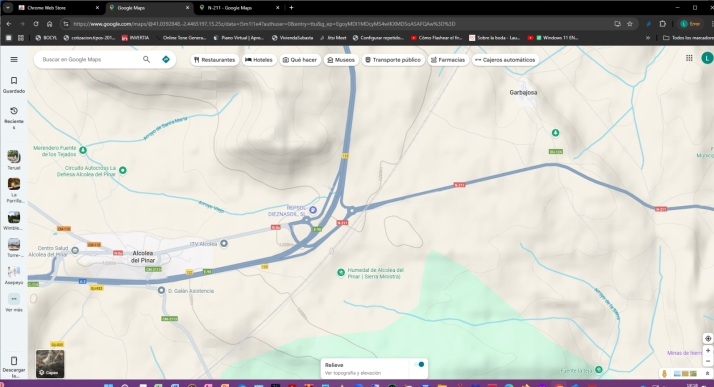Open the Jitsi Meet bookmark
Screen dimensions: 714x387
click(333, 38)
